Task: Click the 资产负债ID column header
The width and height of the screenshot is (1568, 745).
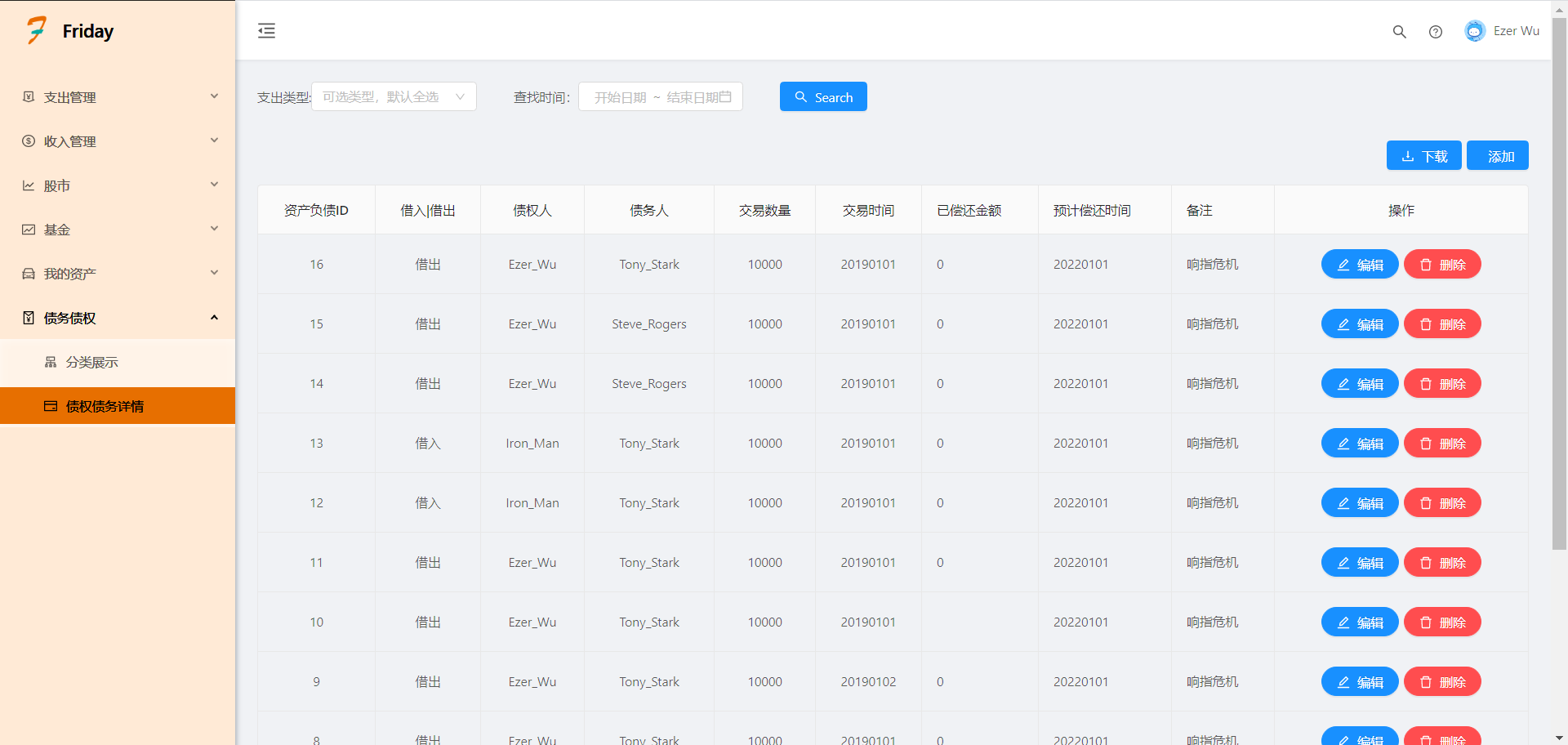Action: point(316,210)
